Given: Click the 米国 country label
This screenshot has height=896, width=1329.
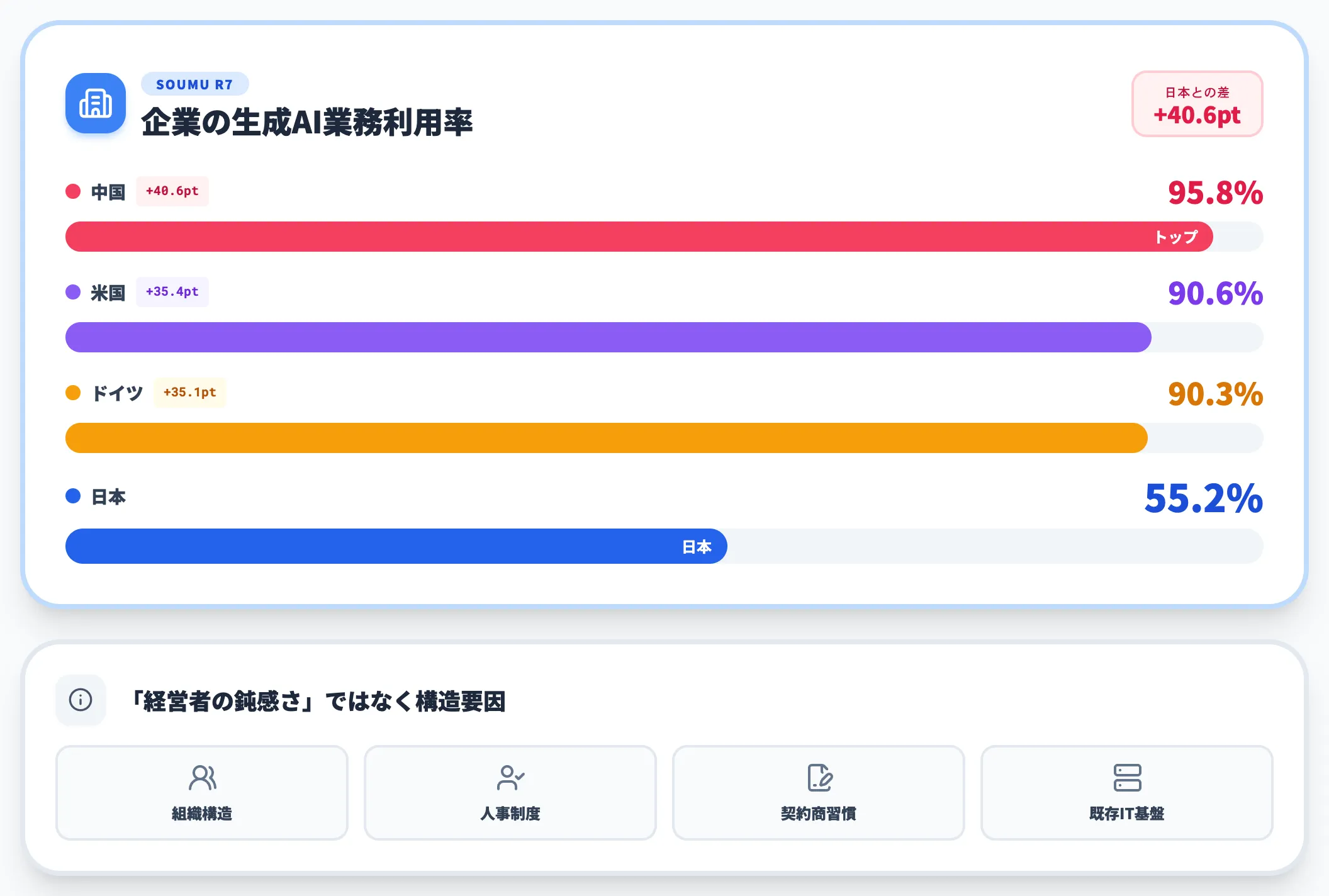Looking at the screenshot, I should coord(108,293).
